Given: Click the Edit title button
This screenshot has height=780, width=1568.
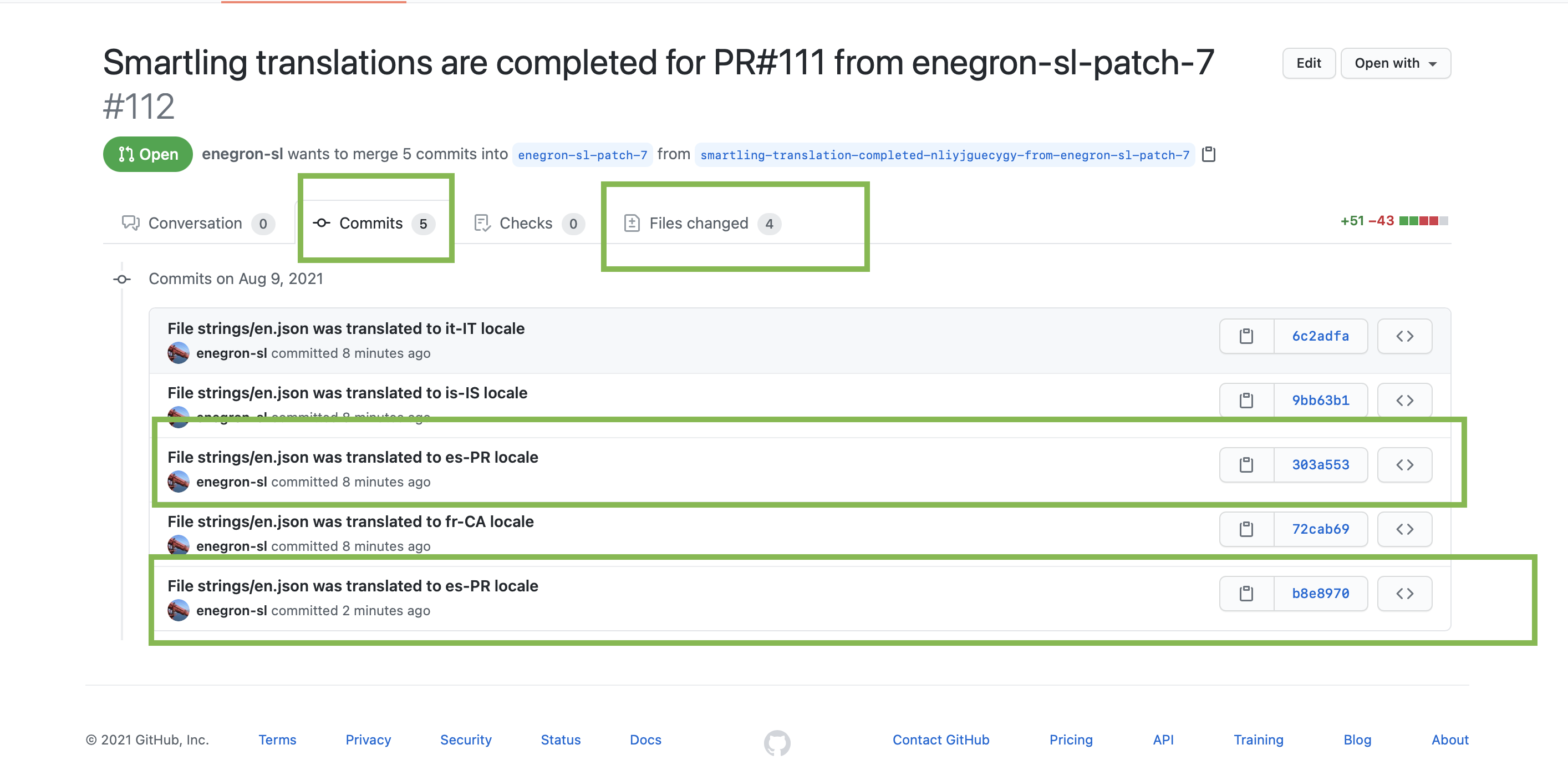Looking at the screenshot, I should pyautogui.click(x=1309, y=63).
